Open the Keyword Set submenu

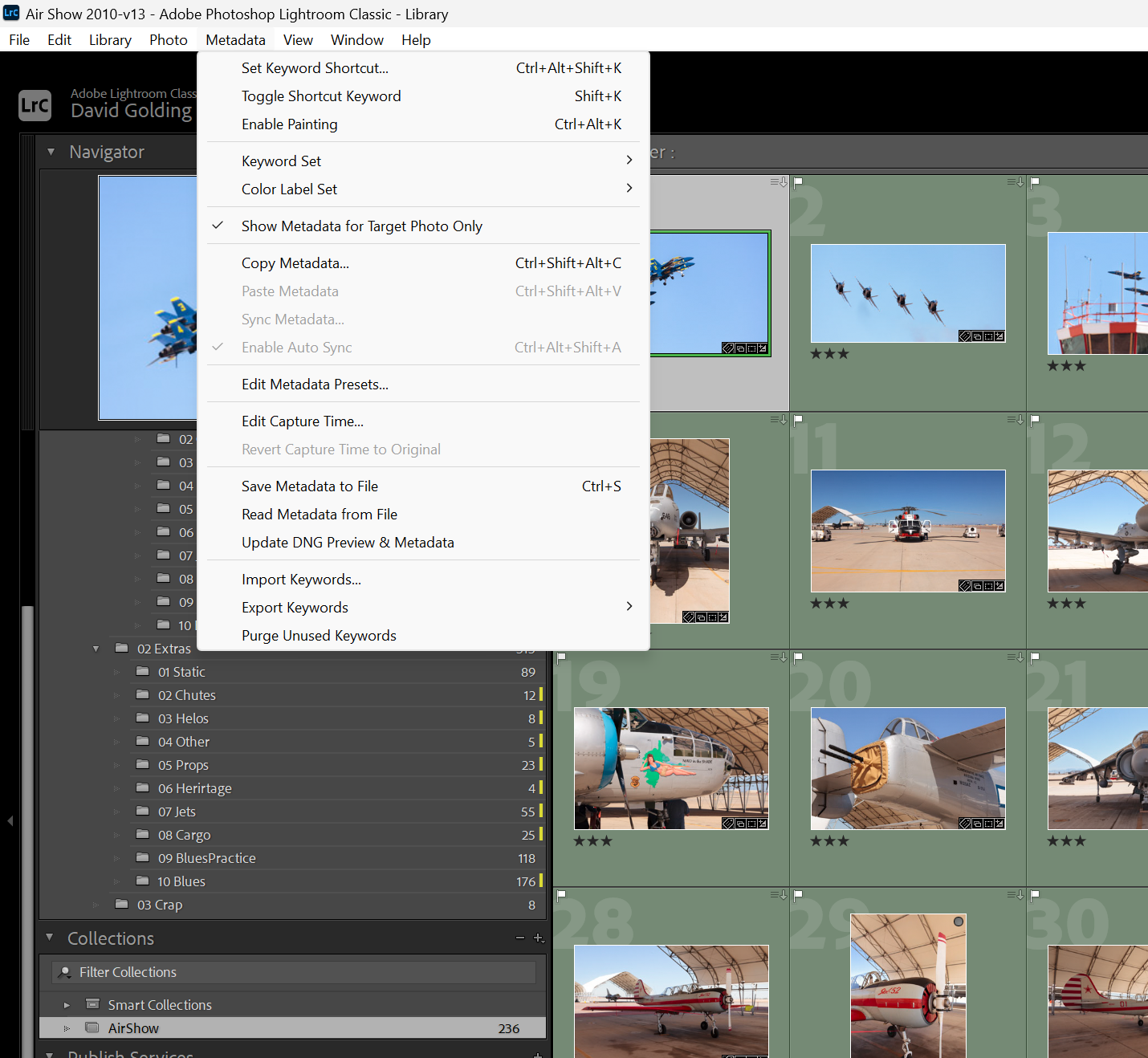click(281, 161)
